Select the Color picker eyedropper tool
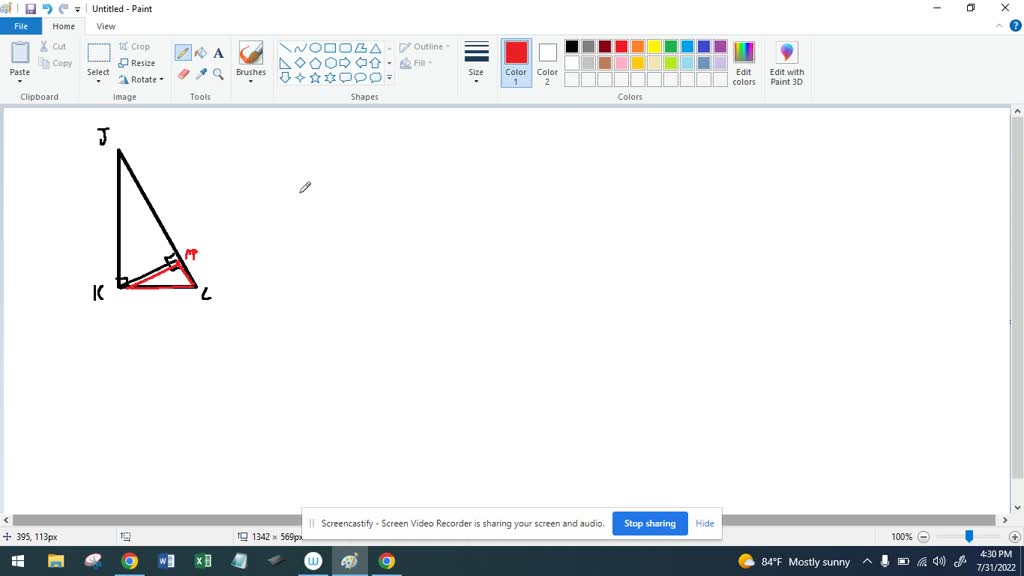The image size is (1024, 576). pos(201,74)
